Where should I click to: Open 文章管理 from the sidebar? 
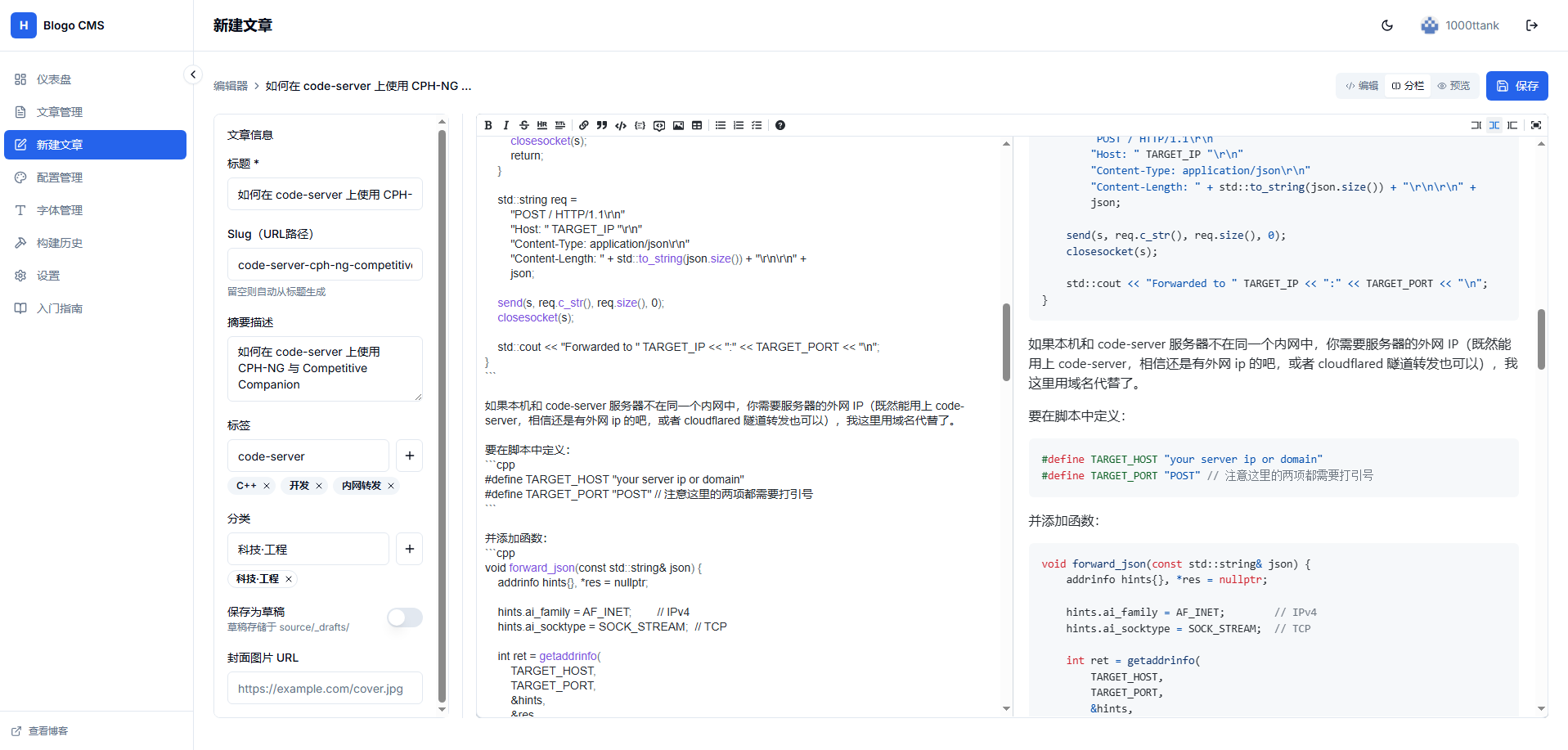61,112
